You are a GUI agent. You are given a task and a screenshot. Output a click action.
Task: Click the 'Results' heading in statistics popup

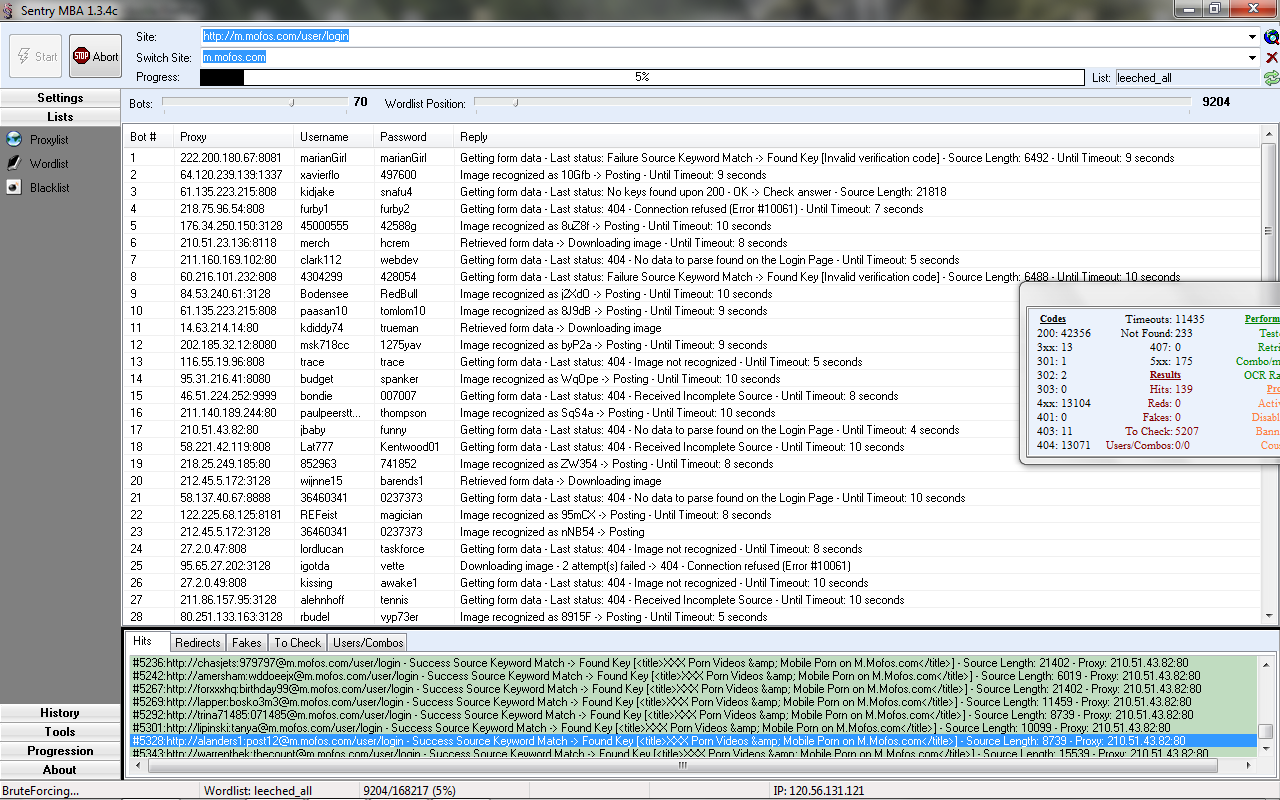point(1165,375)
